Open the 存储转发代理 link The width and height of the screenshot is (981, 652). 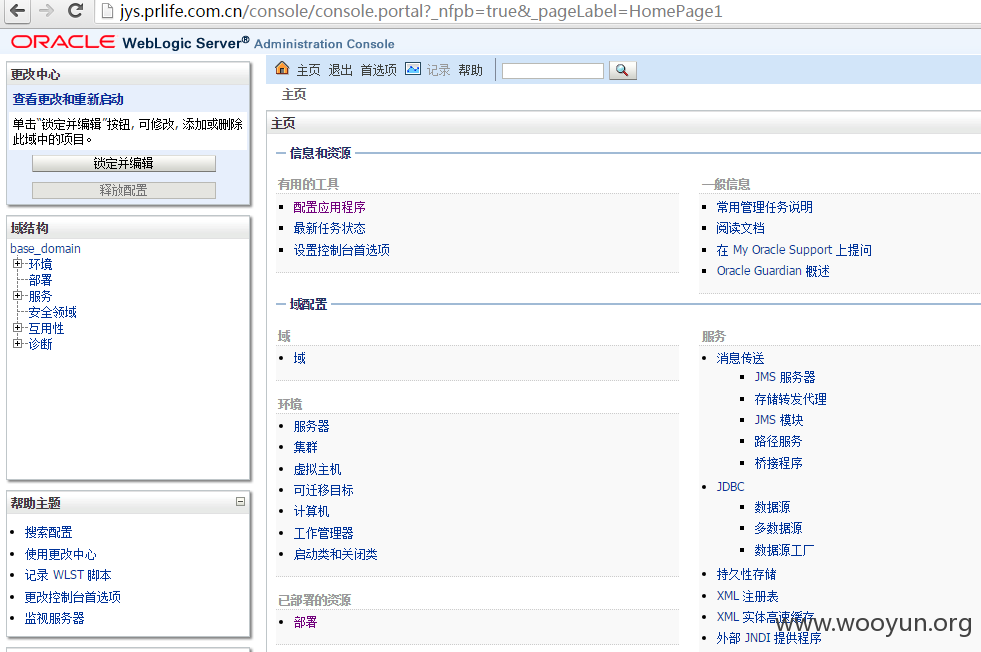pos(791,399)
